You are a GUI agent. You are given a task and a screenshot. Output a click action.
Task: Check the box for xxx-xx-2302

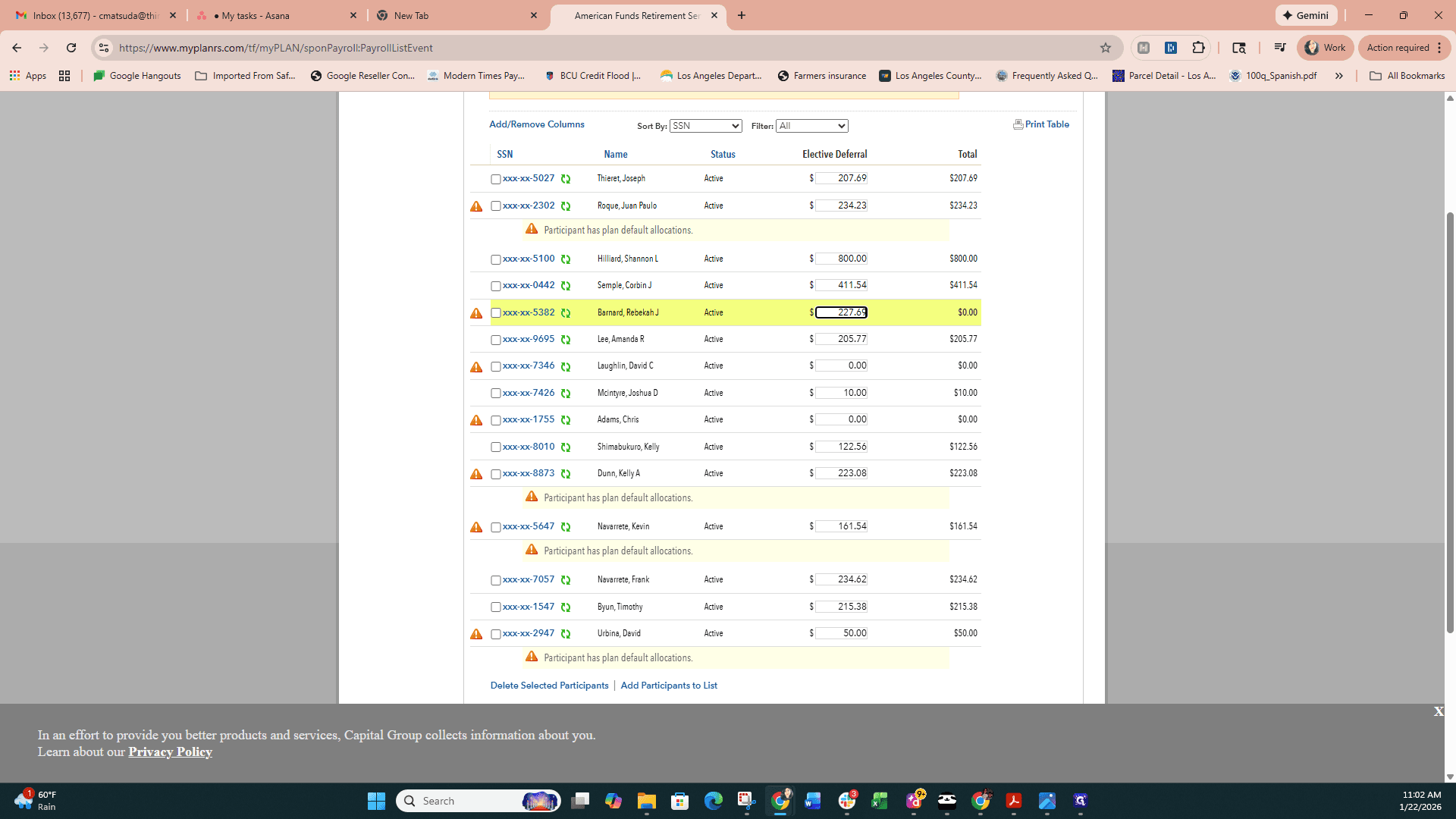496,206
